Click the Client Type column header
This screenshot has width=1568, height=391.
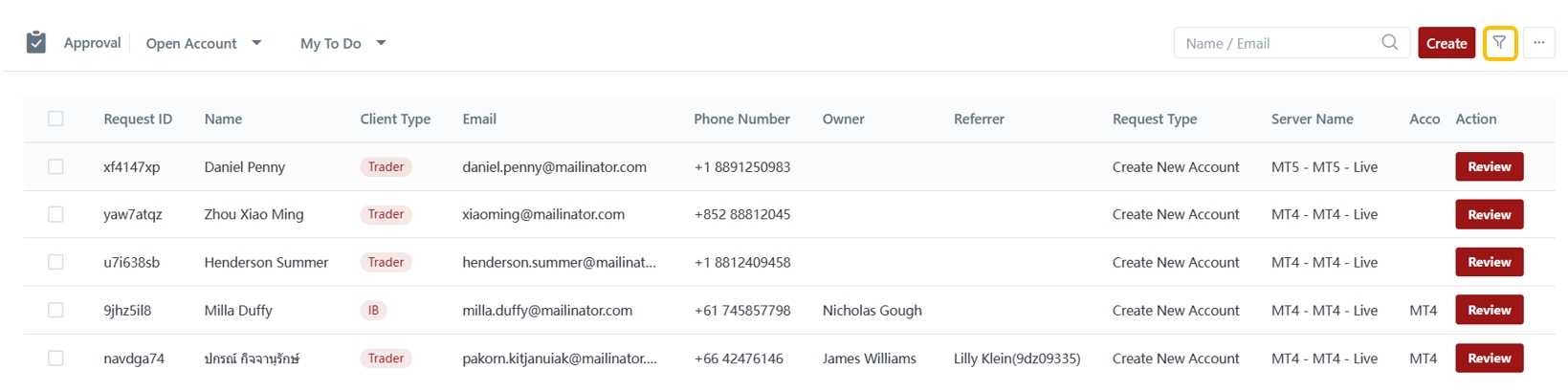tap(395, 119)
